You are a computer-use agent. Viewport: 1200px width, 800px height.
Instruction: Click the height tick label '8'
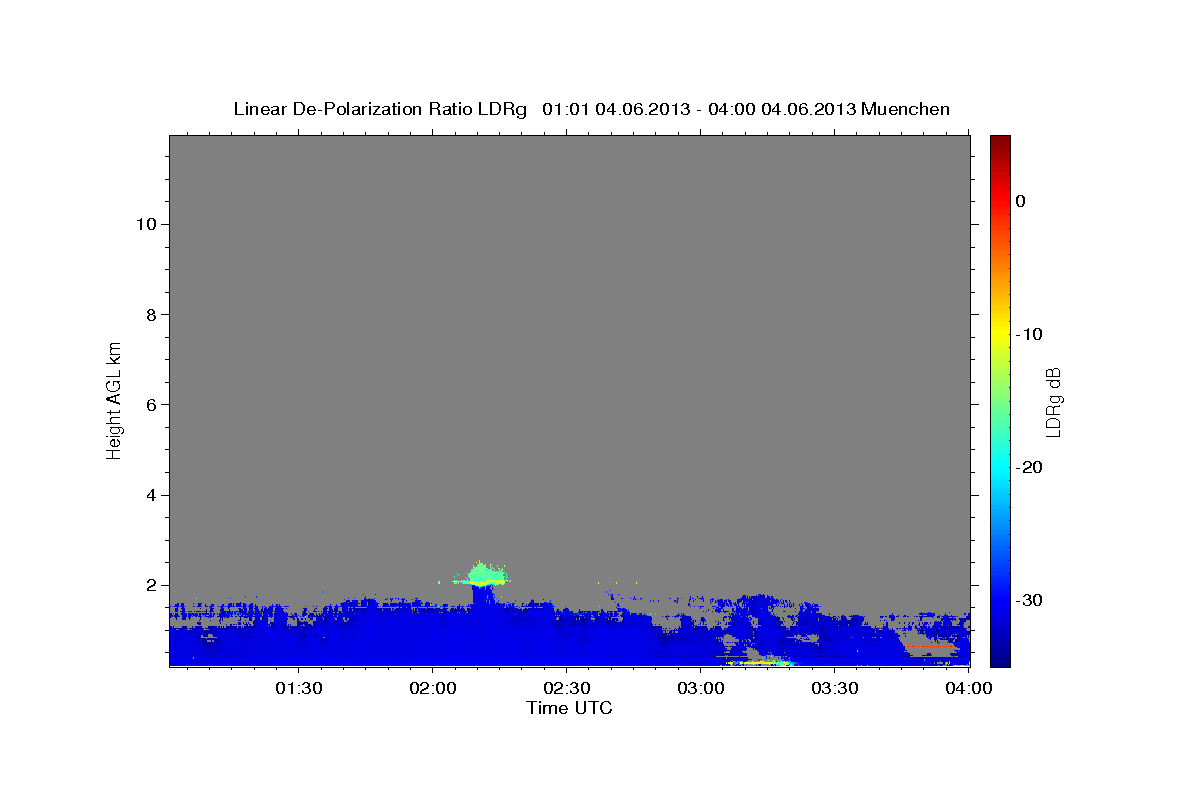(x=149, y=314)
